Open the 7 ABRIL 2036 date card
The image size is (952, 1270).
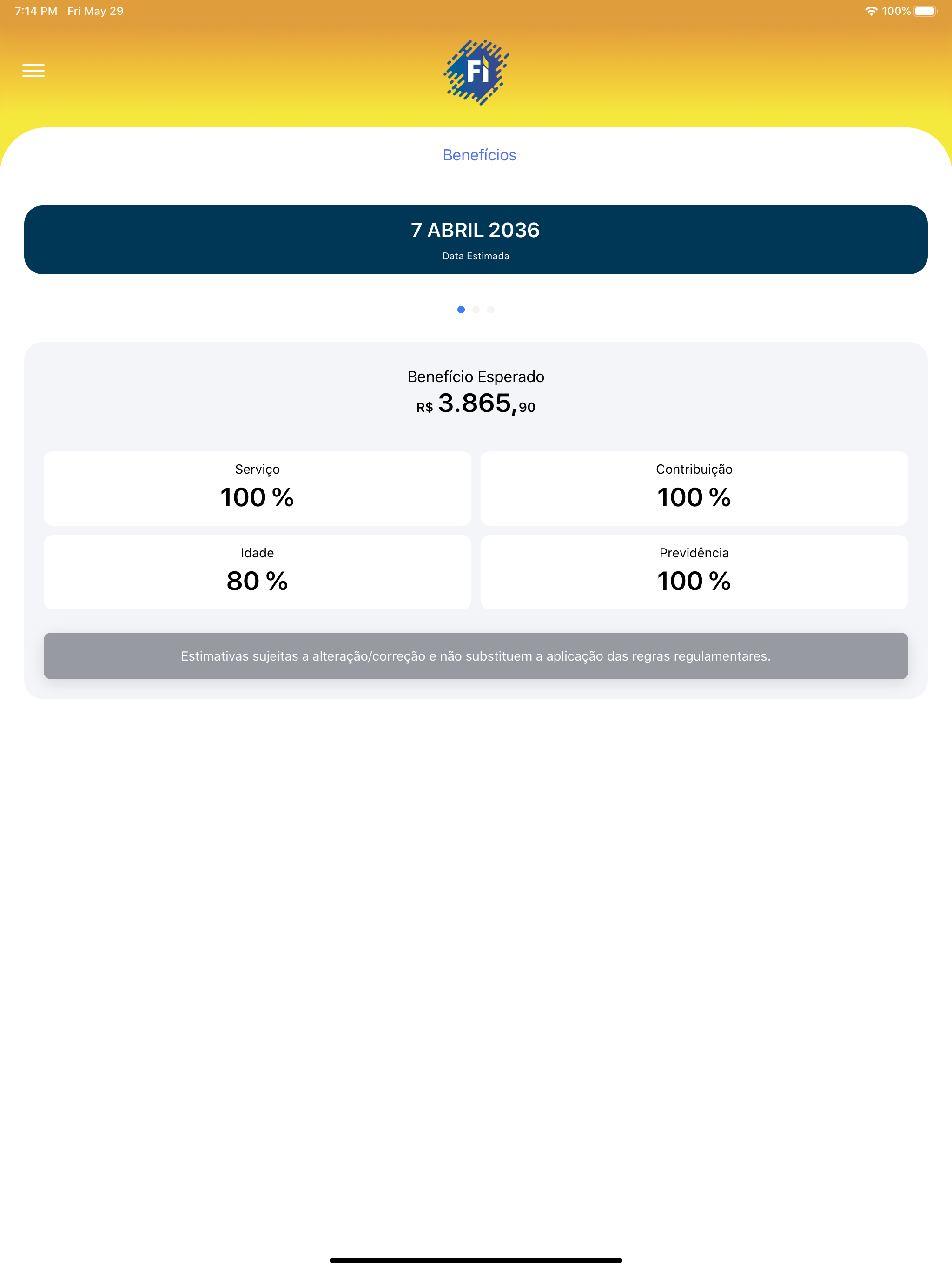[476, 240]
